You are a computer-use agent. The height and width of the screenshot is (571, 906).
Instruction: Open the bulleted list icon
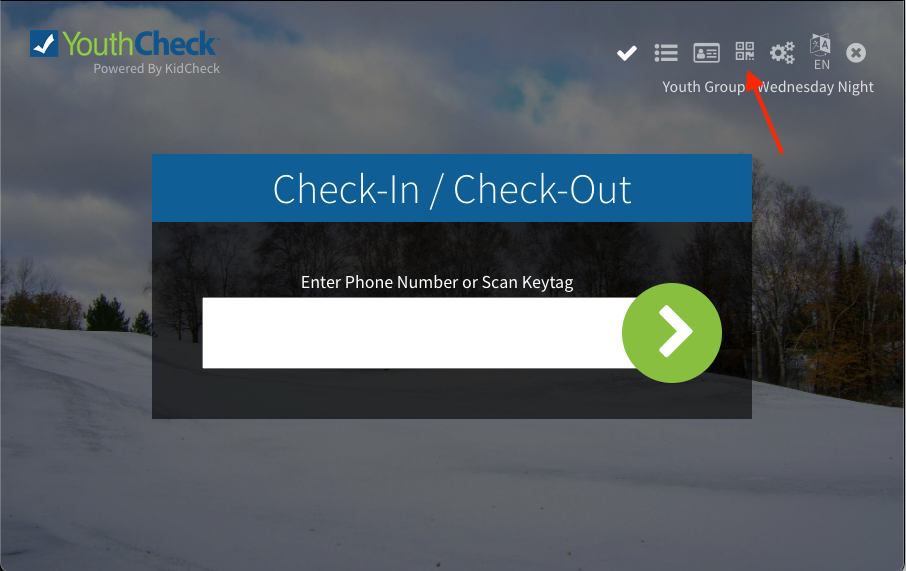pyautogui.click(x=666, y=53)
